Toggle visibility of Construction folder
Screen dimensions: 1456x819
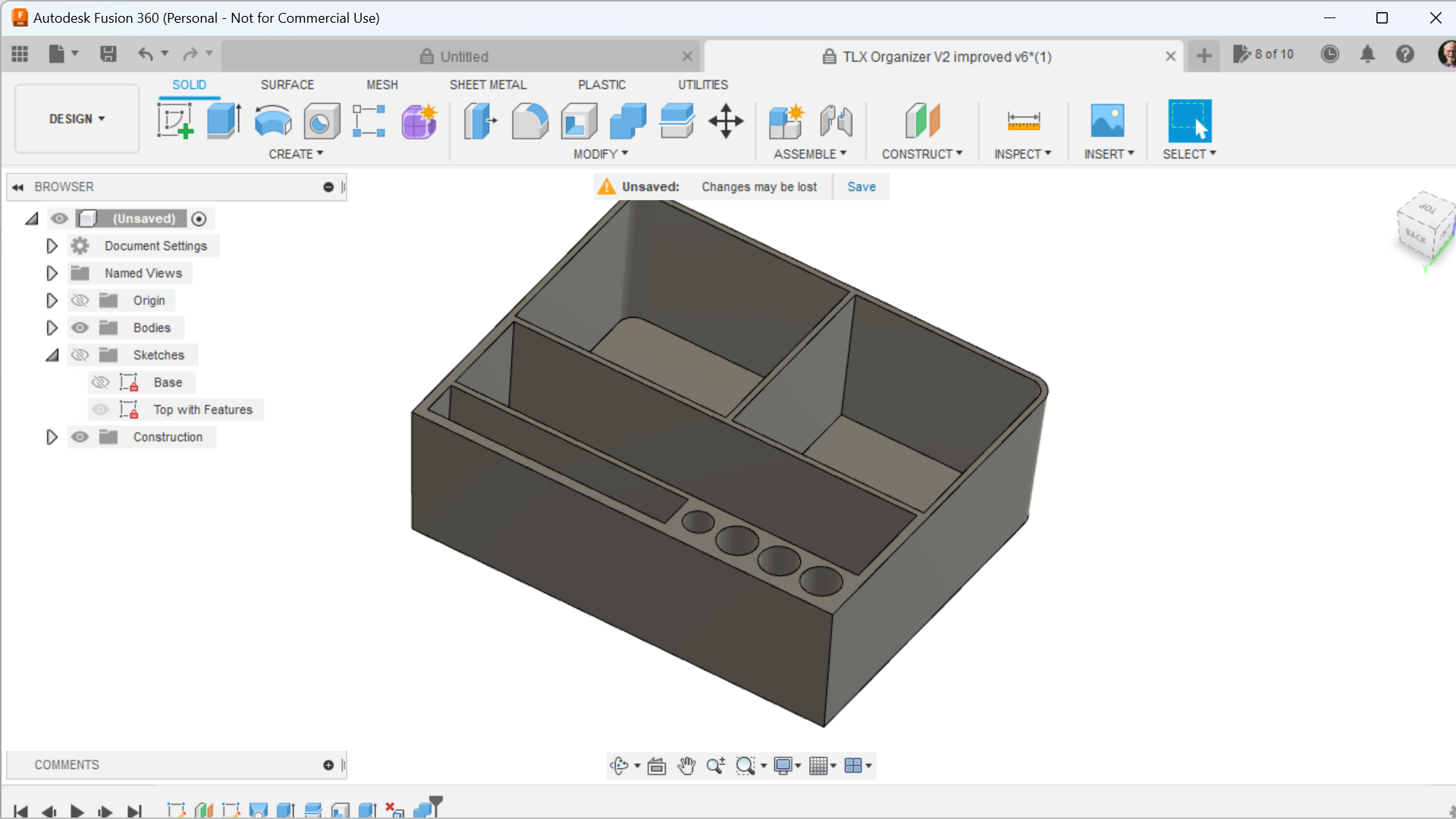tap(80, 437)
